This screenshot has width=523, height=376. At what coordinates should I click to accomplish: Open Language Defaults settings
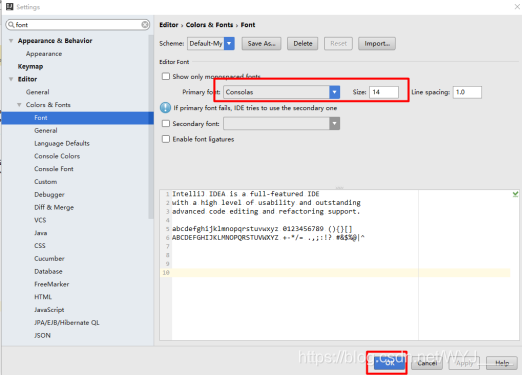[x=62, y=143]
